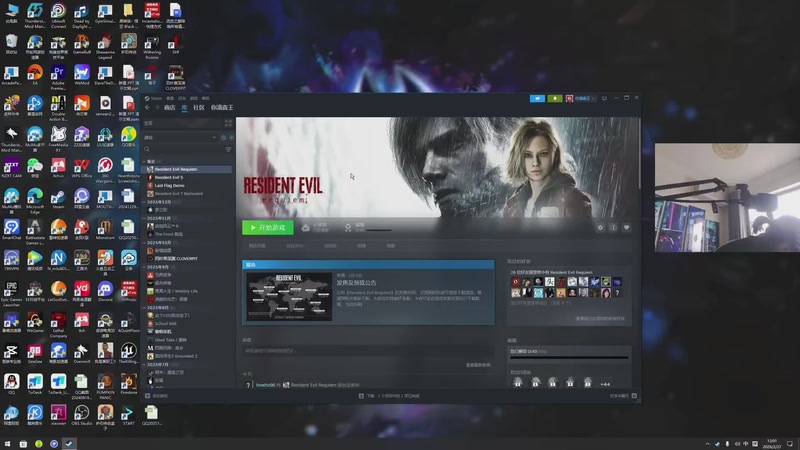Toggle sort by recent activity clock icon
Screen dimensions: 800x450
coord(223,138)
